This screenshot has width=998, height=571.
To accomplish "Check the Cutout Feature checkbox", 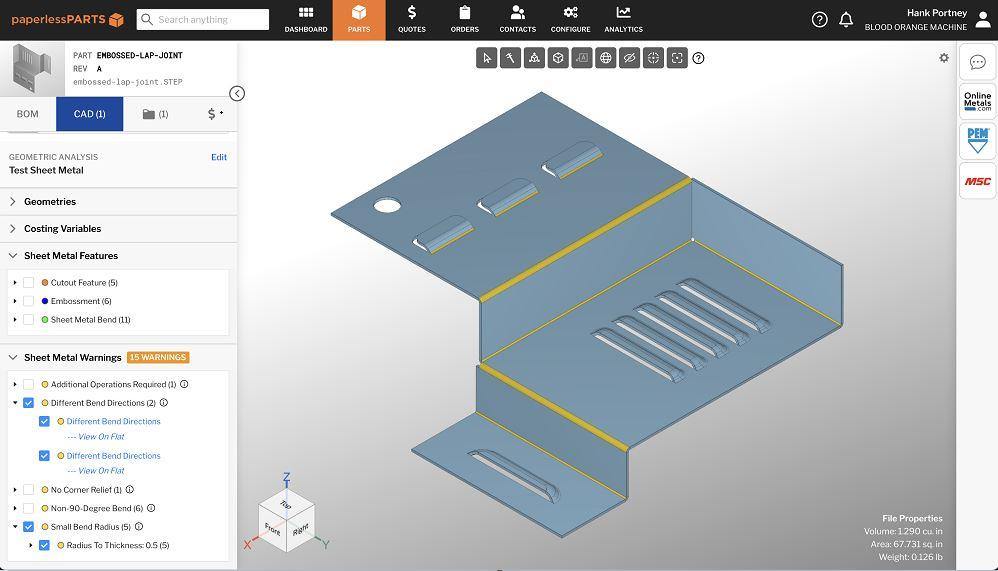I will point(29,283).
